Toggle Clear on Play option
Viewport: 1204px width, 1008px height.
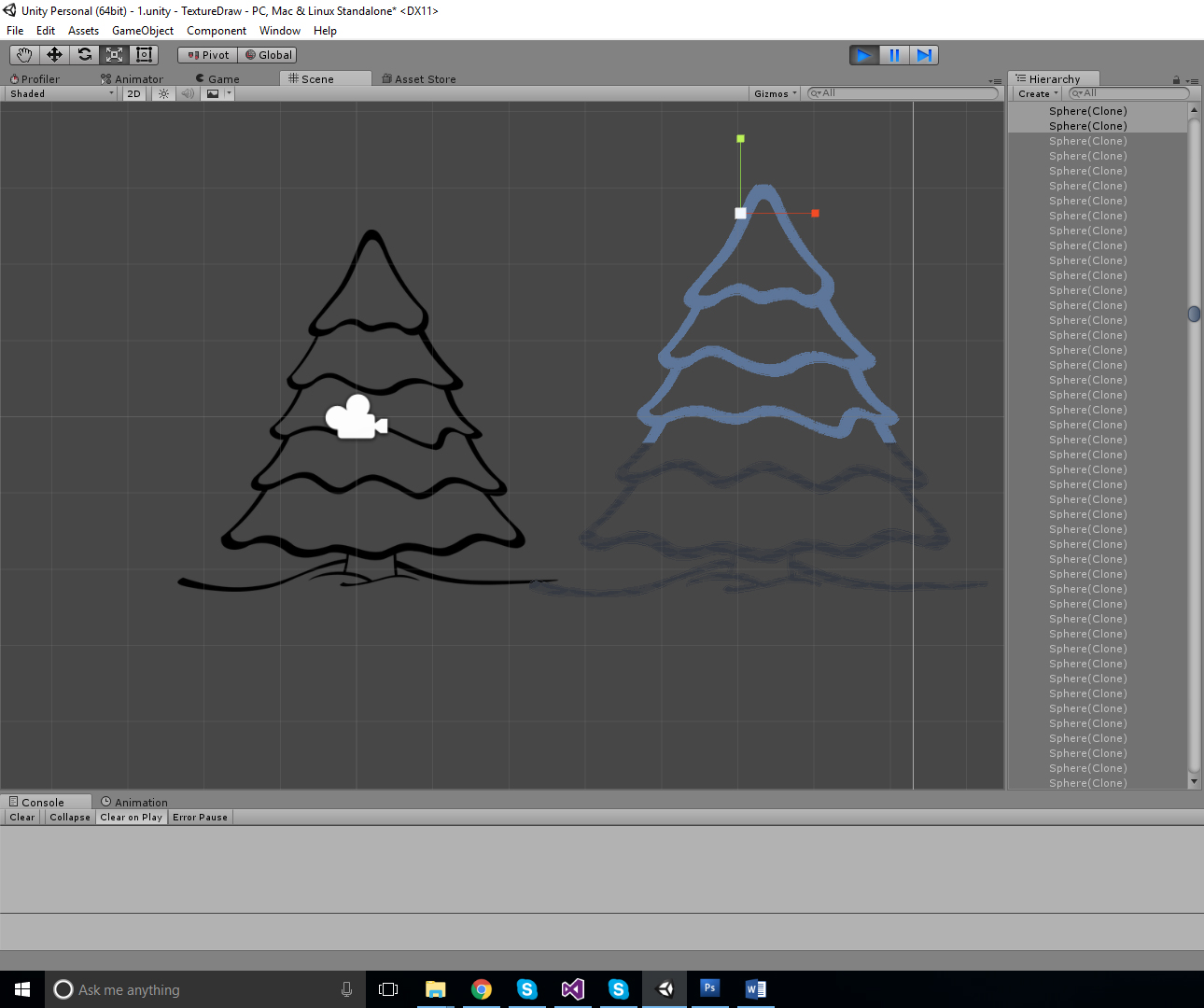tap(132, 818)
